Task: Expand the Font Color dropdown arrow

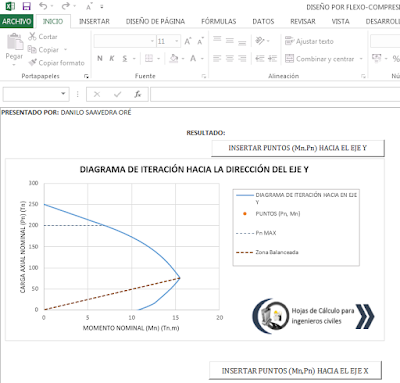Action: click(202, 59)
